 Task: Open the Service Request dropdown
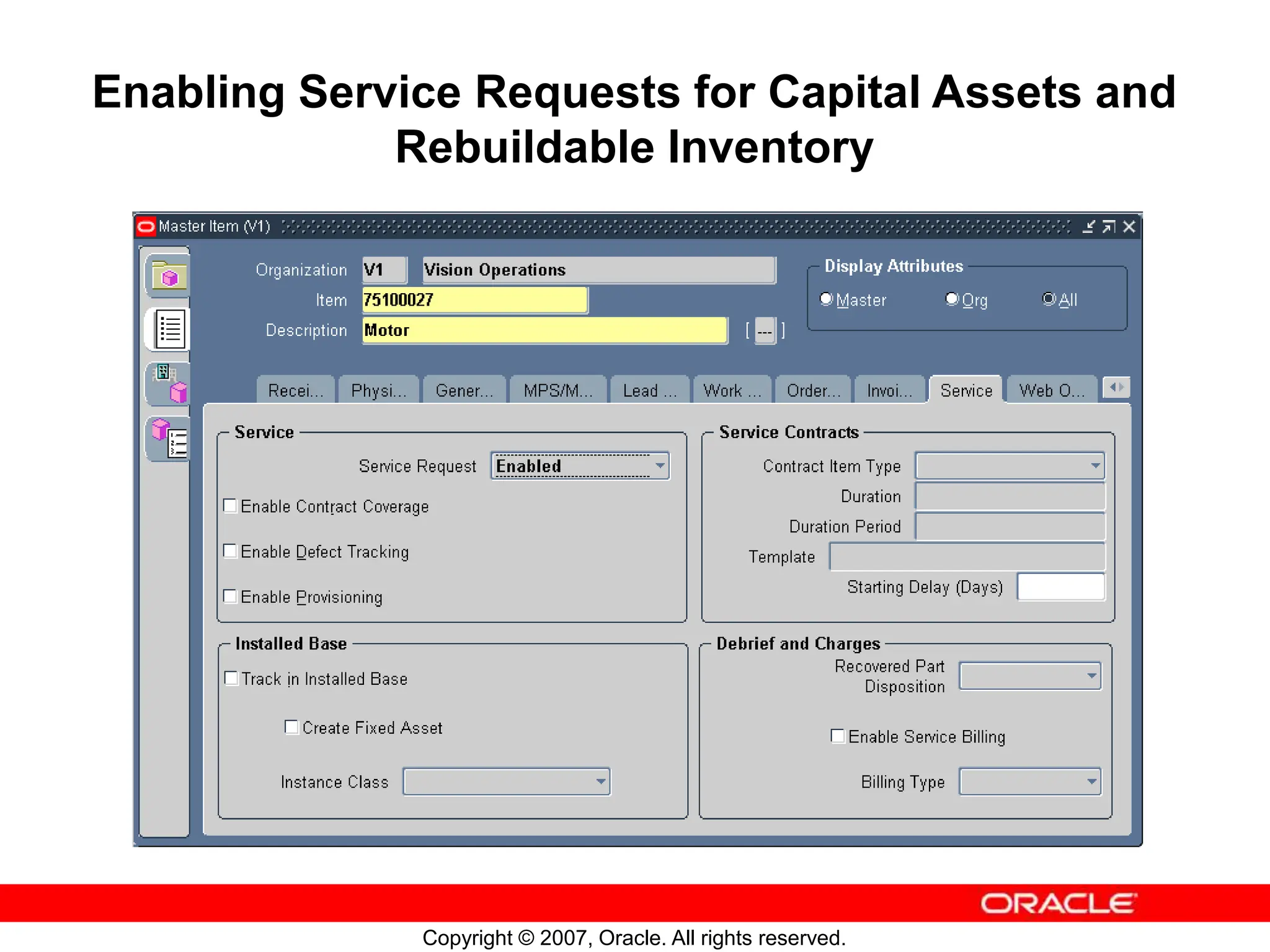(580, 466)
